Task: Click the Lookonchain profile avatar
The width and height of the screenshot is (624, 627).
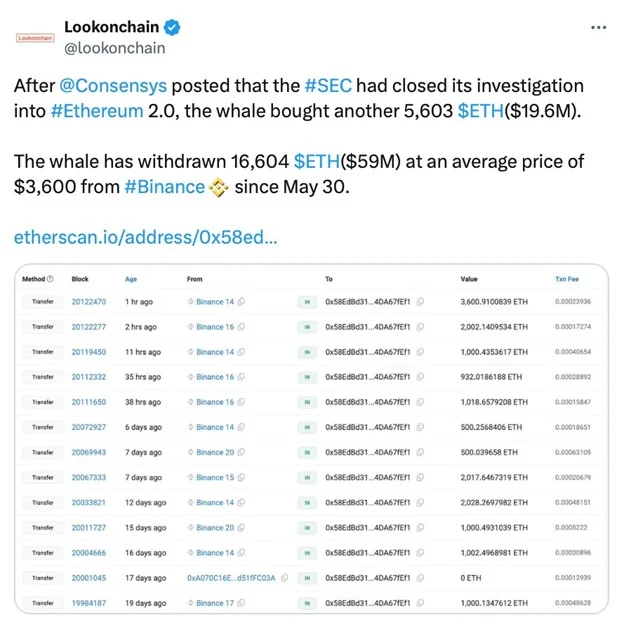Action: pos(35,38)
